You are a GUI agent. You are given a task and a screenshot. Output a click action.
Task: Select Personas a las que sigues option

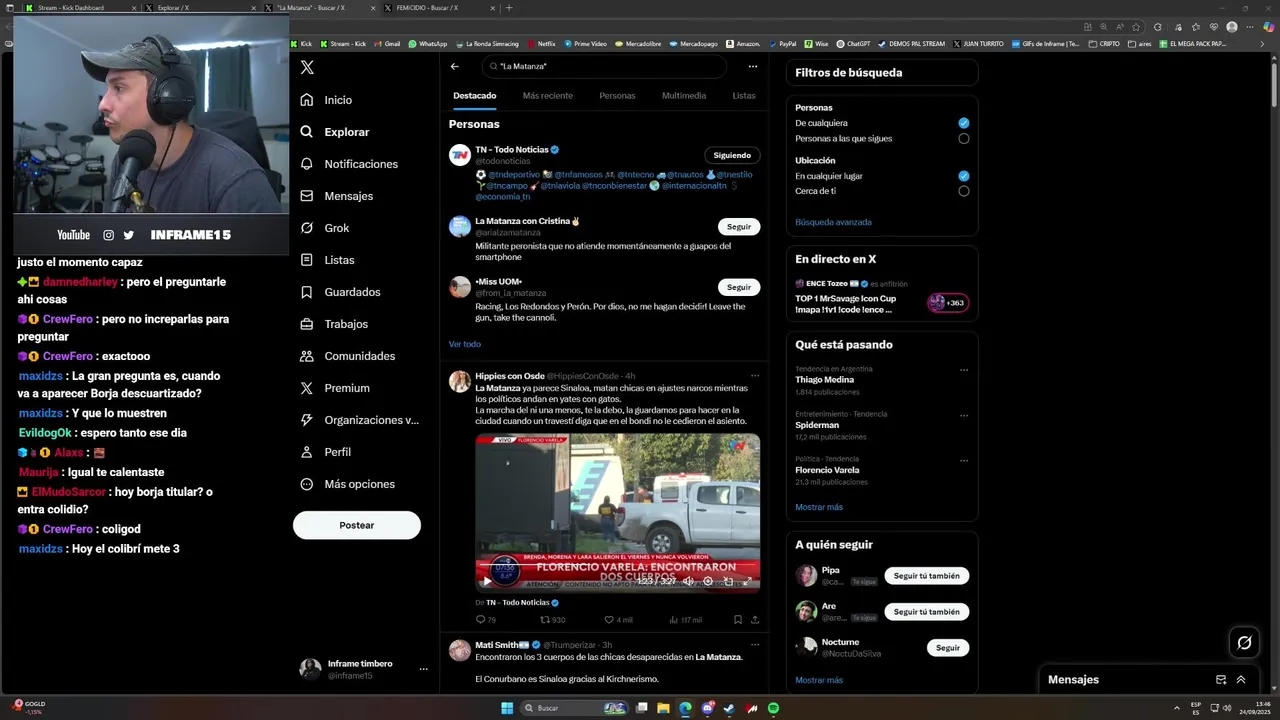[x=964, y=139]
